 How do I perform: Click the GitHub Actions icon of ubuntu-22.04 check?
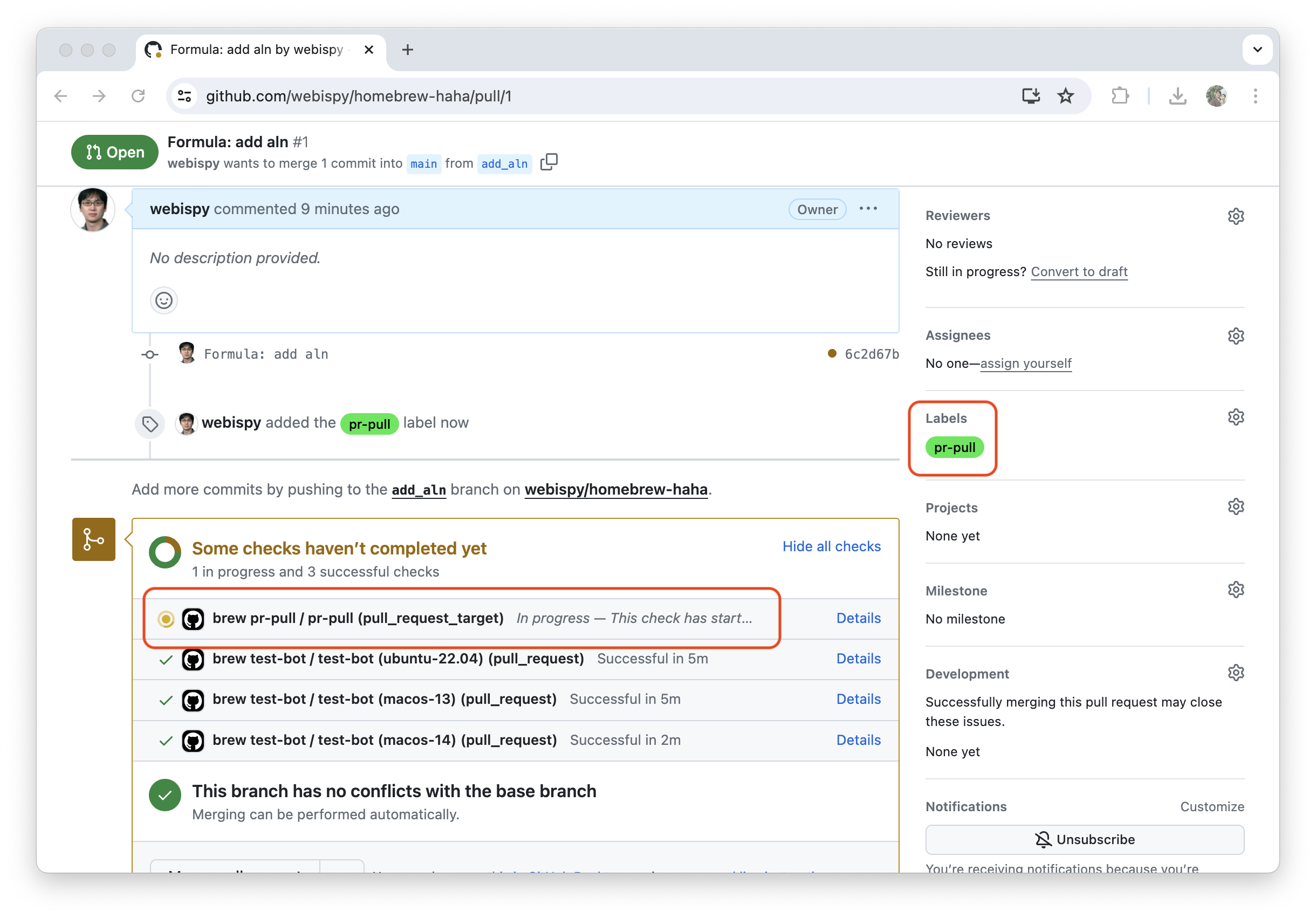[193, 660]
